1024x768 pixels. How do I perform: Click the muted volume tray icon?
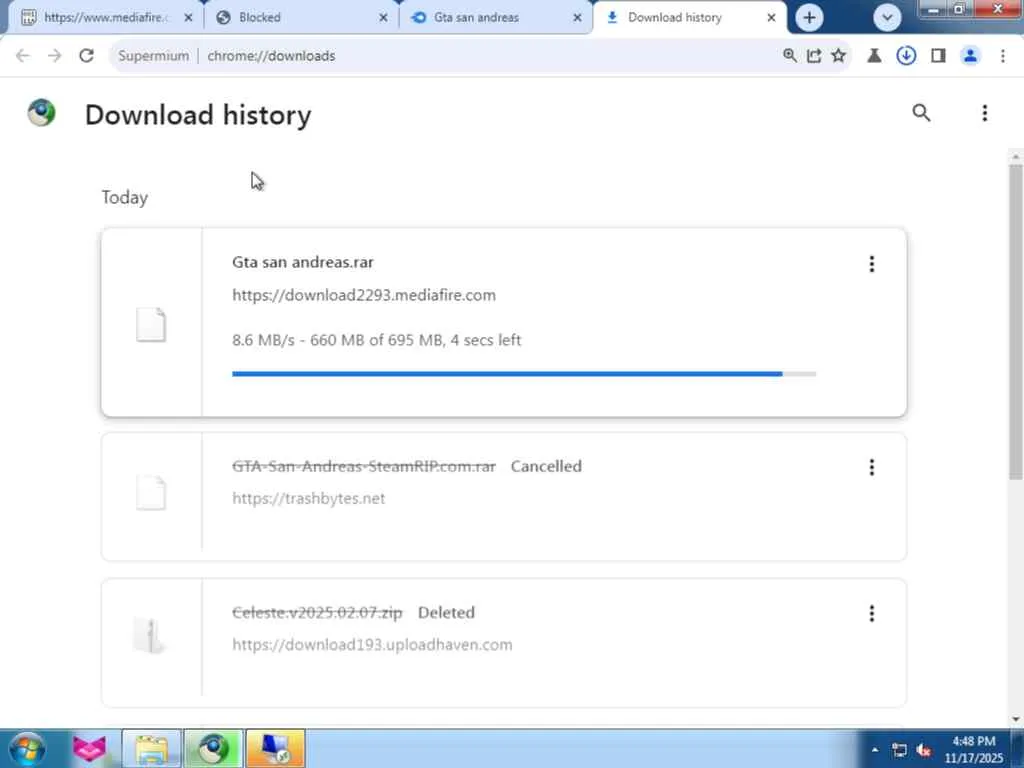[x=923, y=750]
